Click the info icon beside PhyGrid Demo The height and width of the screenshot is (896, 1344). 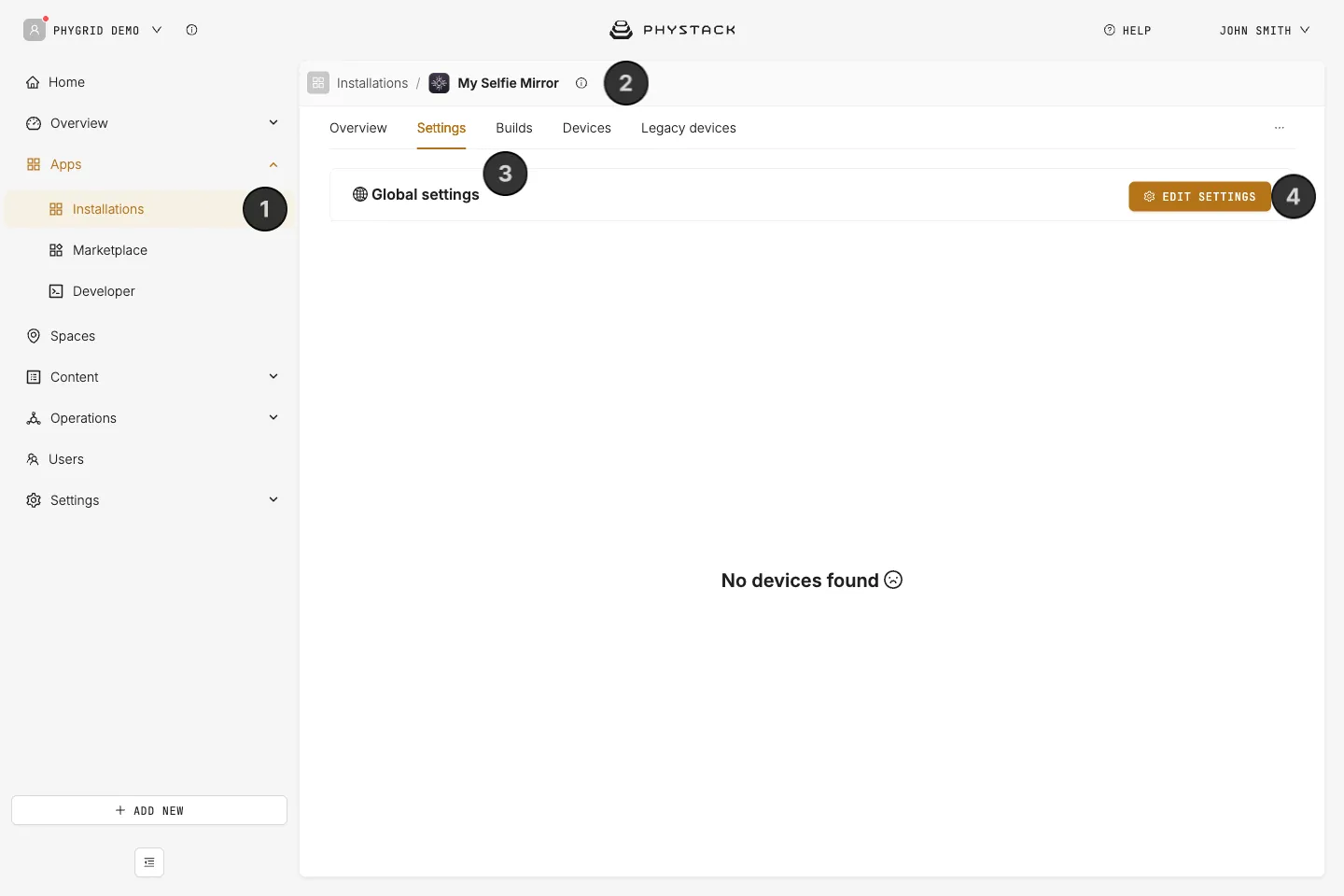191,30
